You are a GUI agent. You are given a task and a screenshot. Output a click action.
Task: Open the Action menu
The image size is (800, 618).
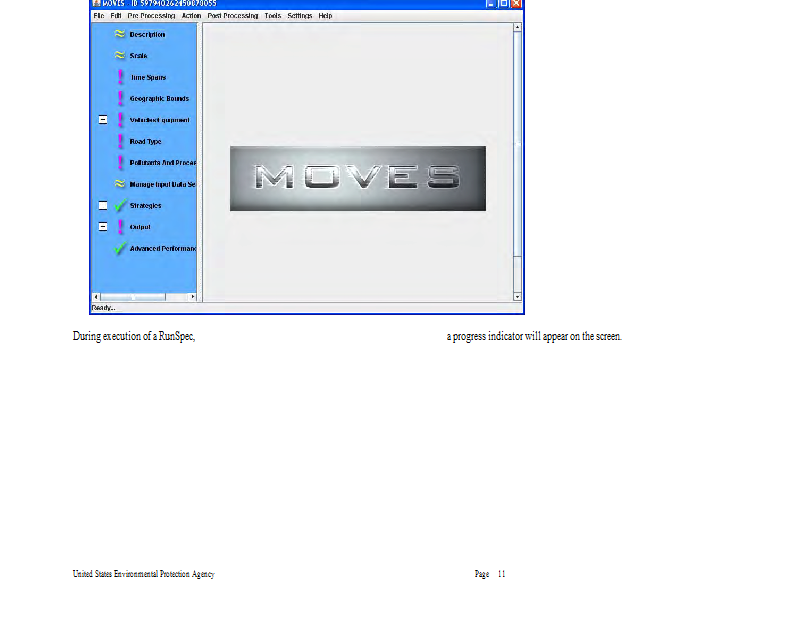point(191,16)
